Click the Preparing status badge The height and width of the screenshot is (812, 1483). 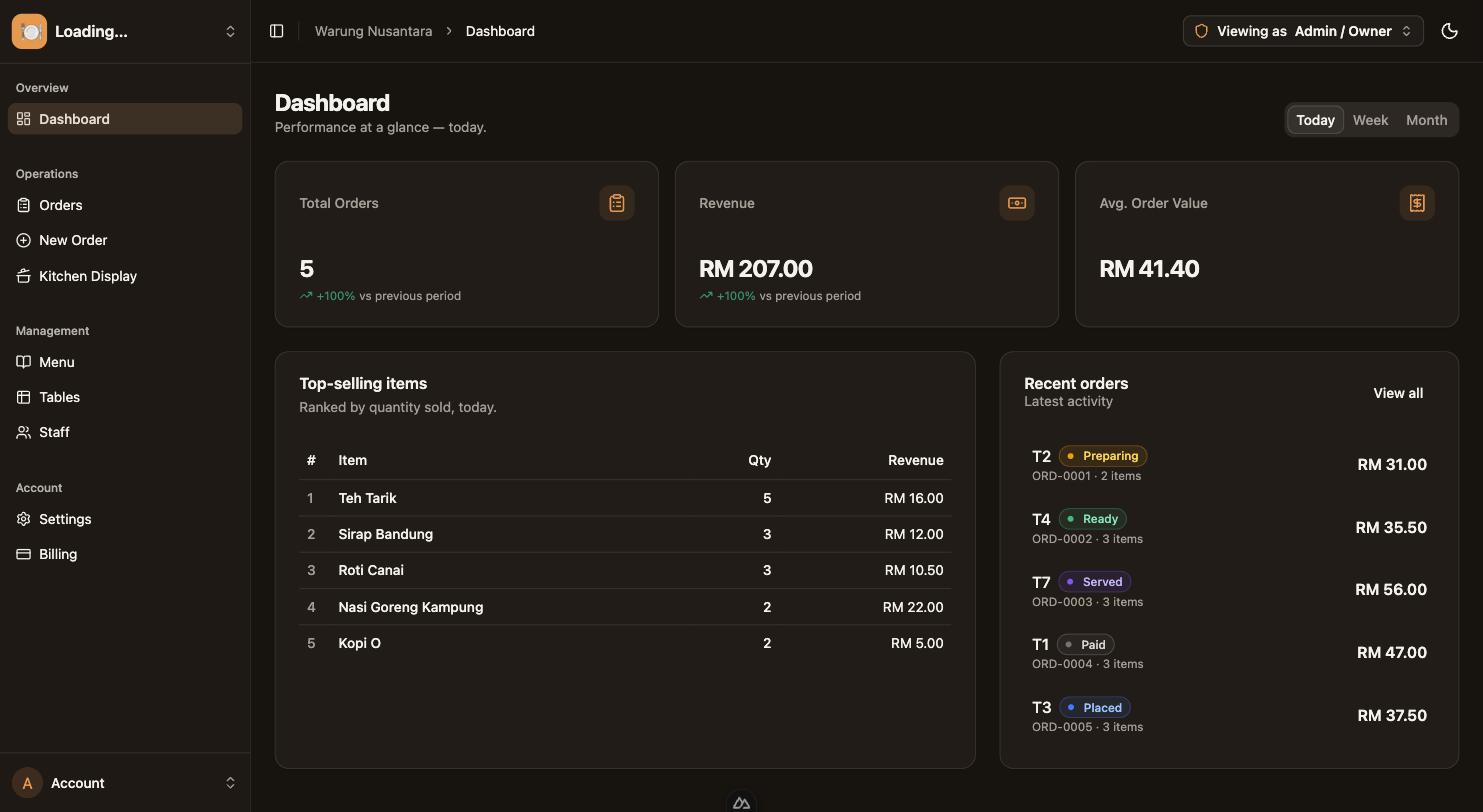(1103, 456)
